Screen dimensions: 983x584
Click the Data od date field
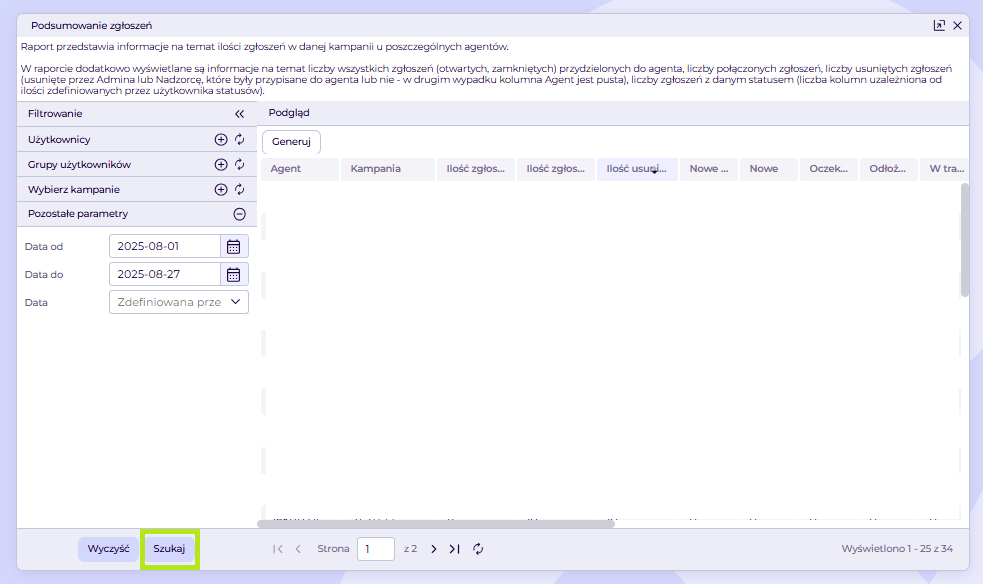point(165,246)
